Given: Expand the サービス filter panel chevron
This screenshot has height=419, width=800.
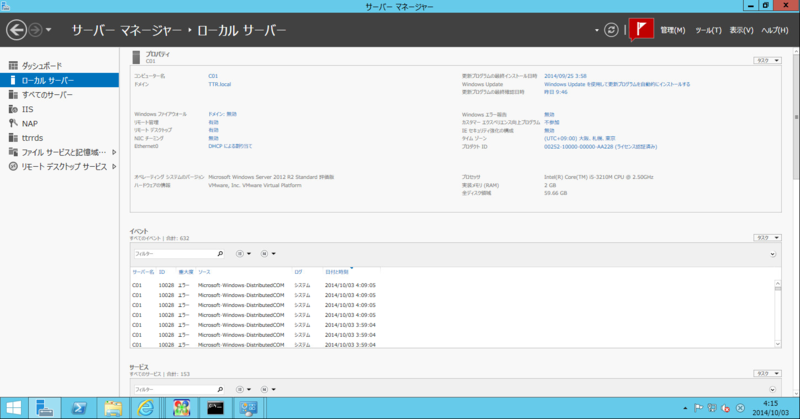Looking at the screenshot, I should pyautogui.click(x=772, y=390).
